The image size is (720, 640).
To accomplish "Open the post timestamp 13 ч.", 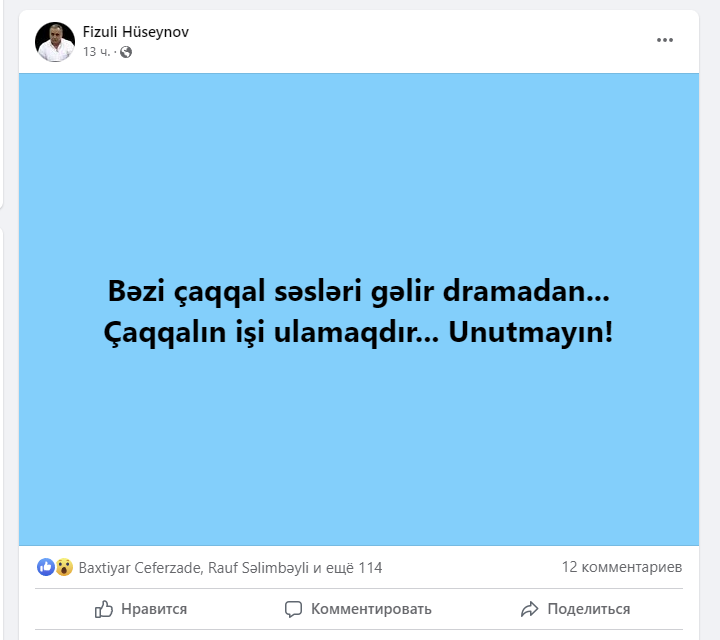I will pos(96,52).
